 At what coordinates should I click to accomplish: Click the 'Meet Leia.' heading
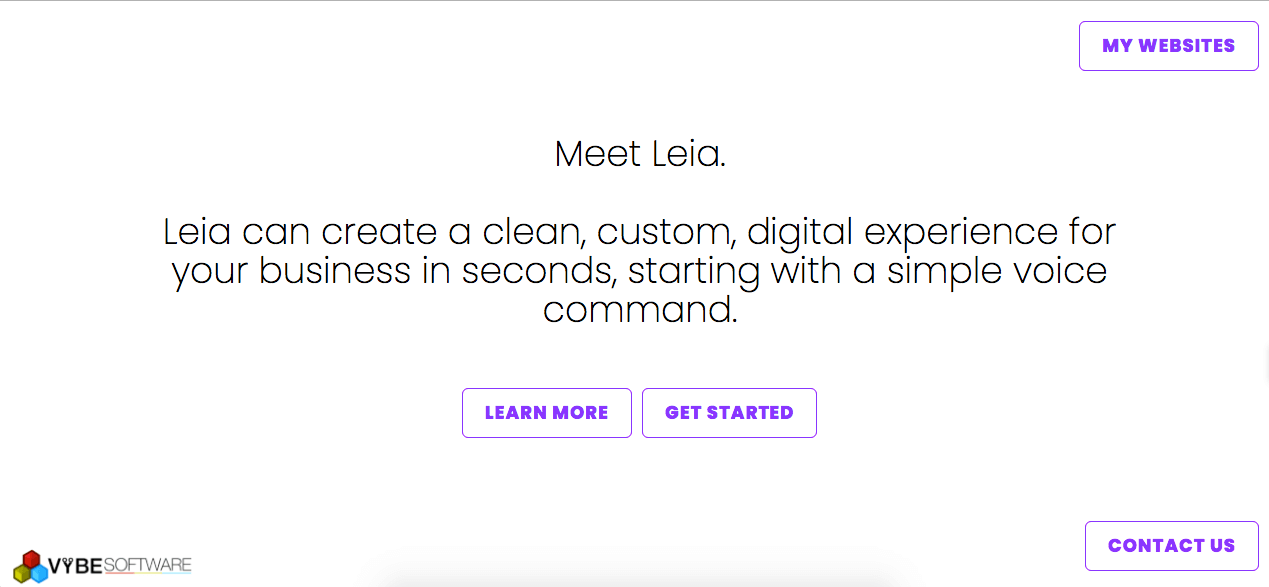[640, 154]
